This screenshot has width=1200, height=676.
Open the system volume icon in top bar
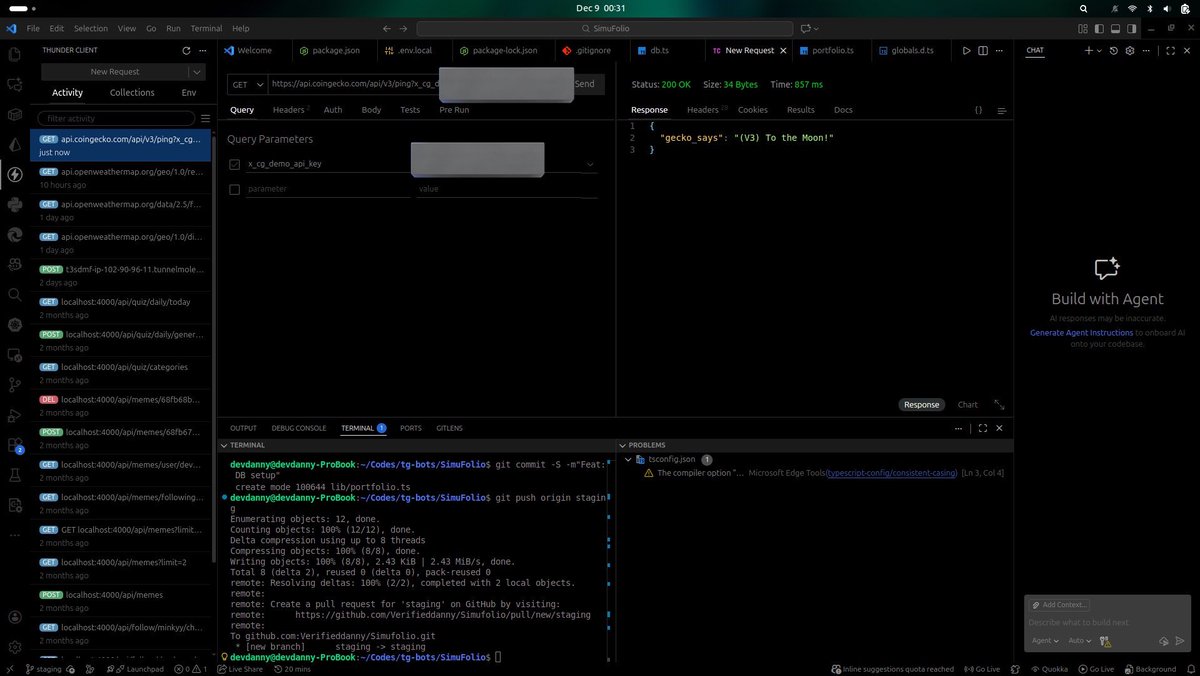1168,8
